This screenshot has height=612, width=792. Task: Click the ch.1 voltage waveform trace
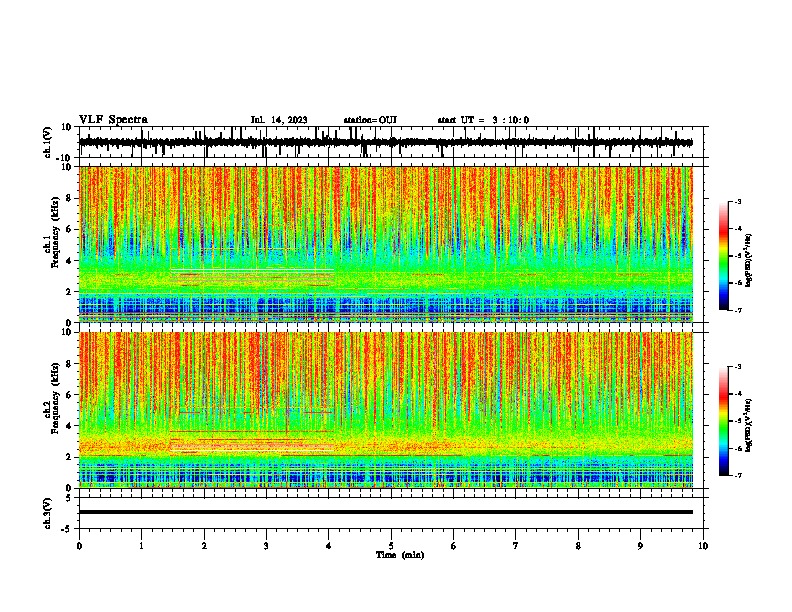point(385,142)
